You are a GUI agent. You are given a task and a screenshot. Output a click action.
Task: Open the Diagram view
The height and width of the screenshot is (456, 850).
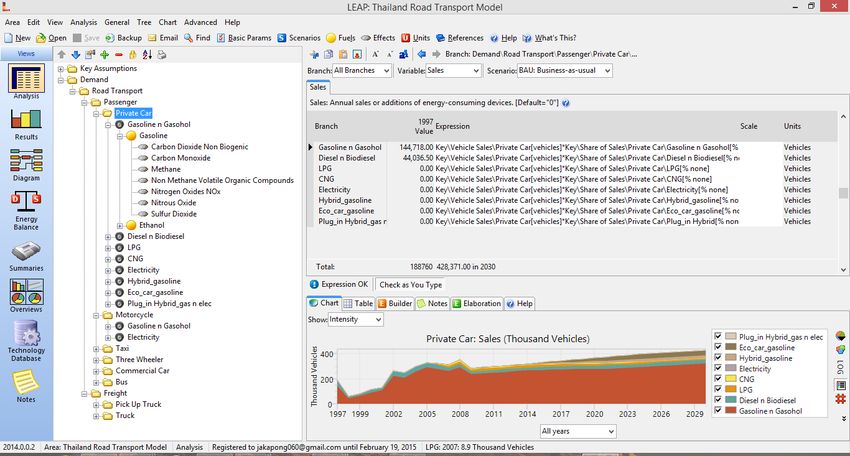26,165
